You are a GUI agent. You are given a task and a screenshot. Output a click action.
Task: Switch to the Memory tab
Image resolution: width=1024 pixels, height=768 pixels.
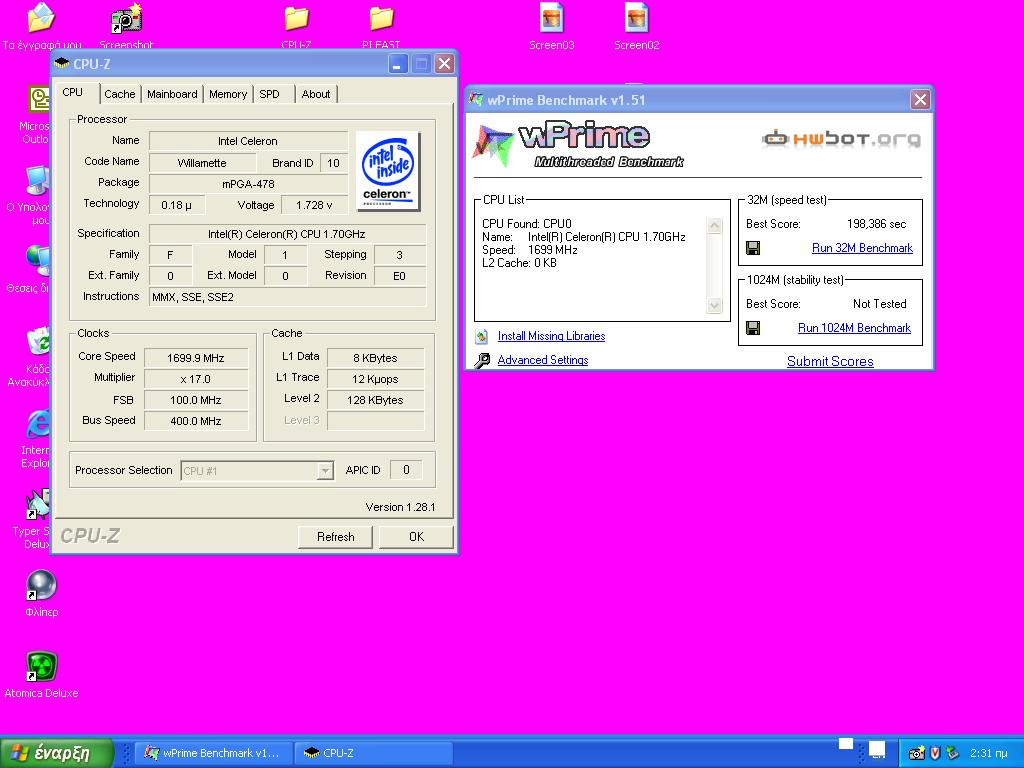(x=228, y=94)
